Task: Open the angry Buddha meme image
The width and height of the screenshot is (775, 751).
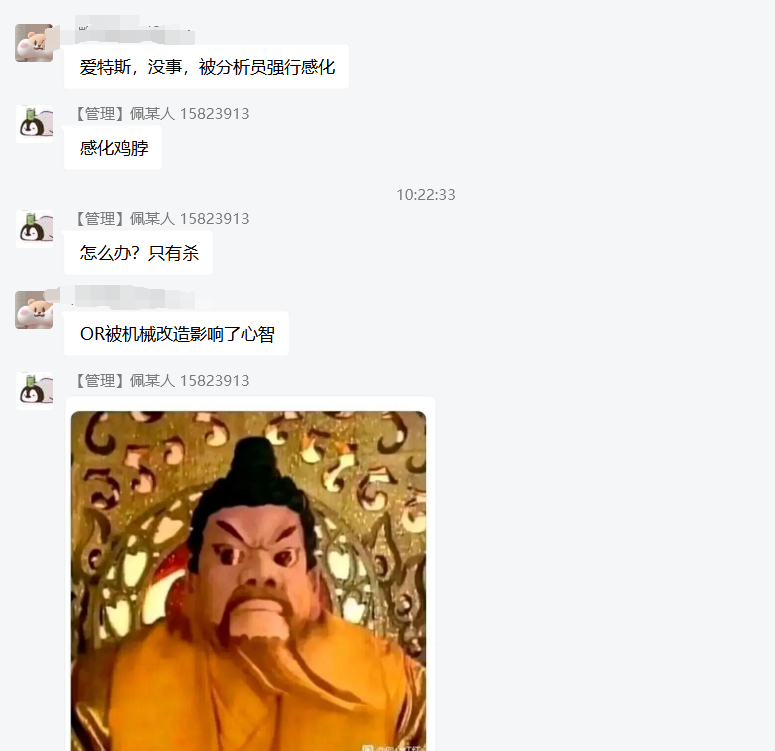Action: pyautogui.click(x=249, y=581)
